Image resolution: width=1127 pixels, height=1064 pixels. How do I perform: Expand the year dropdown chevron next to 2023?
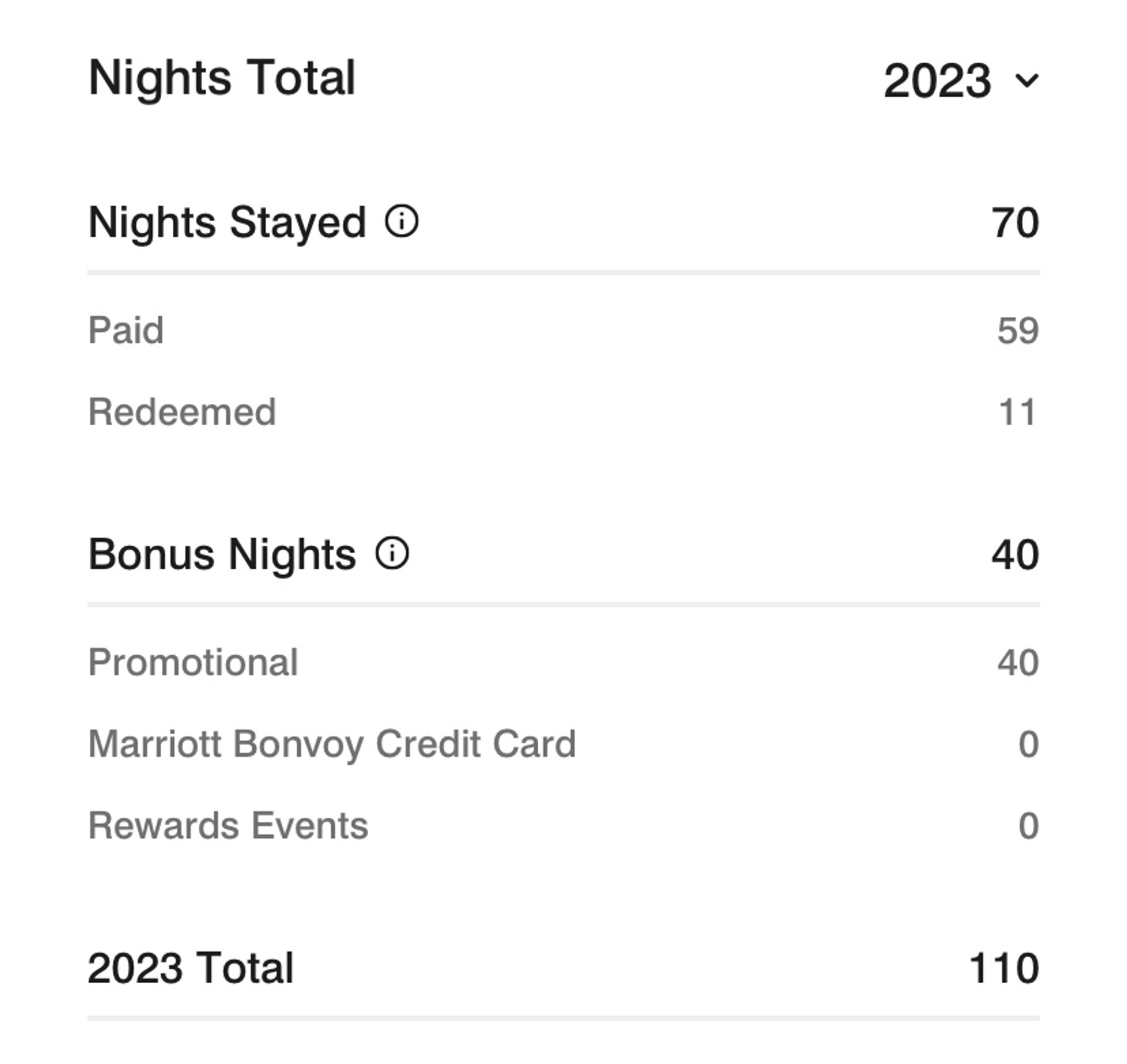1027,80
